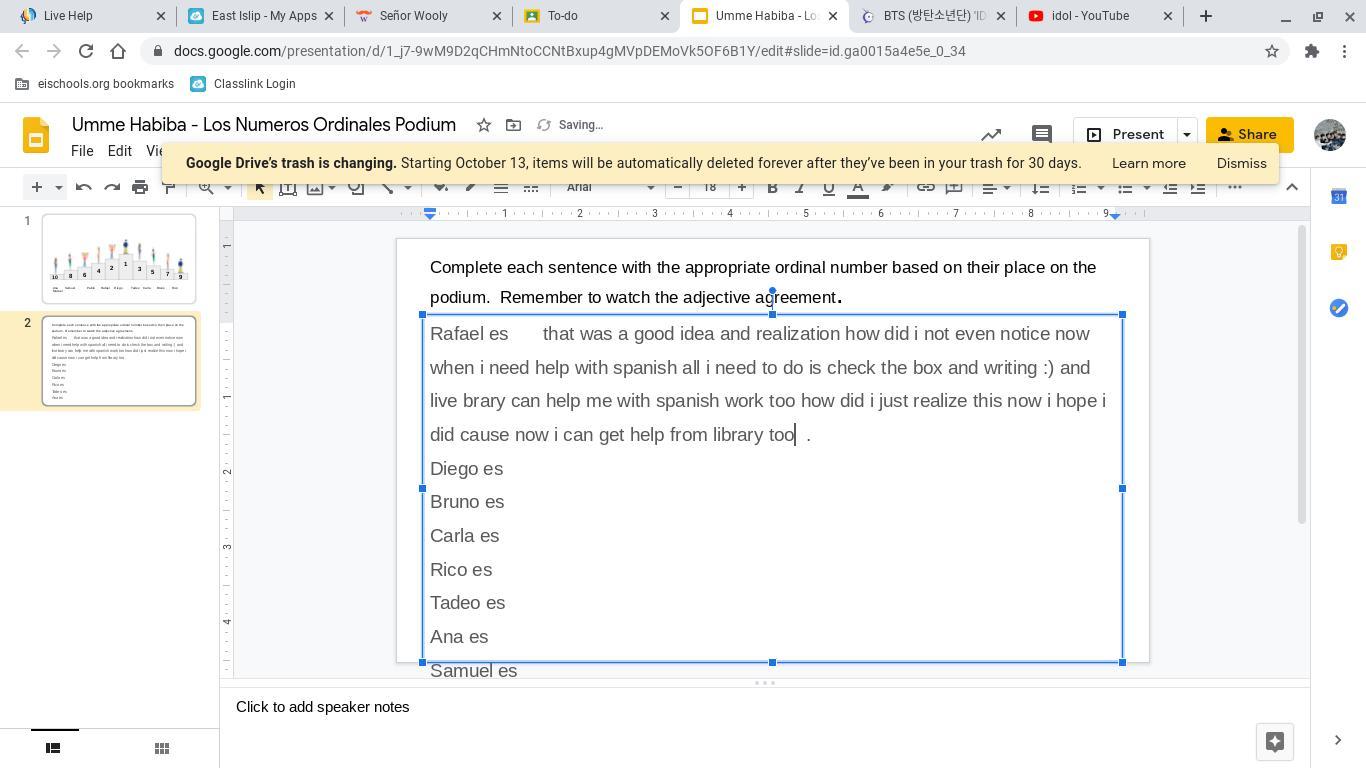
Task: Increase the text indent
Action: click(x=1197, y=187)
